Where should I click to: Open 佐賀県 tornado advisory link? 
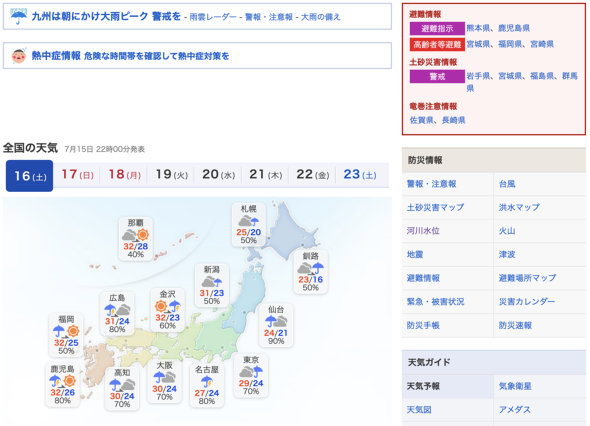click(x=421, y=120)
